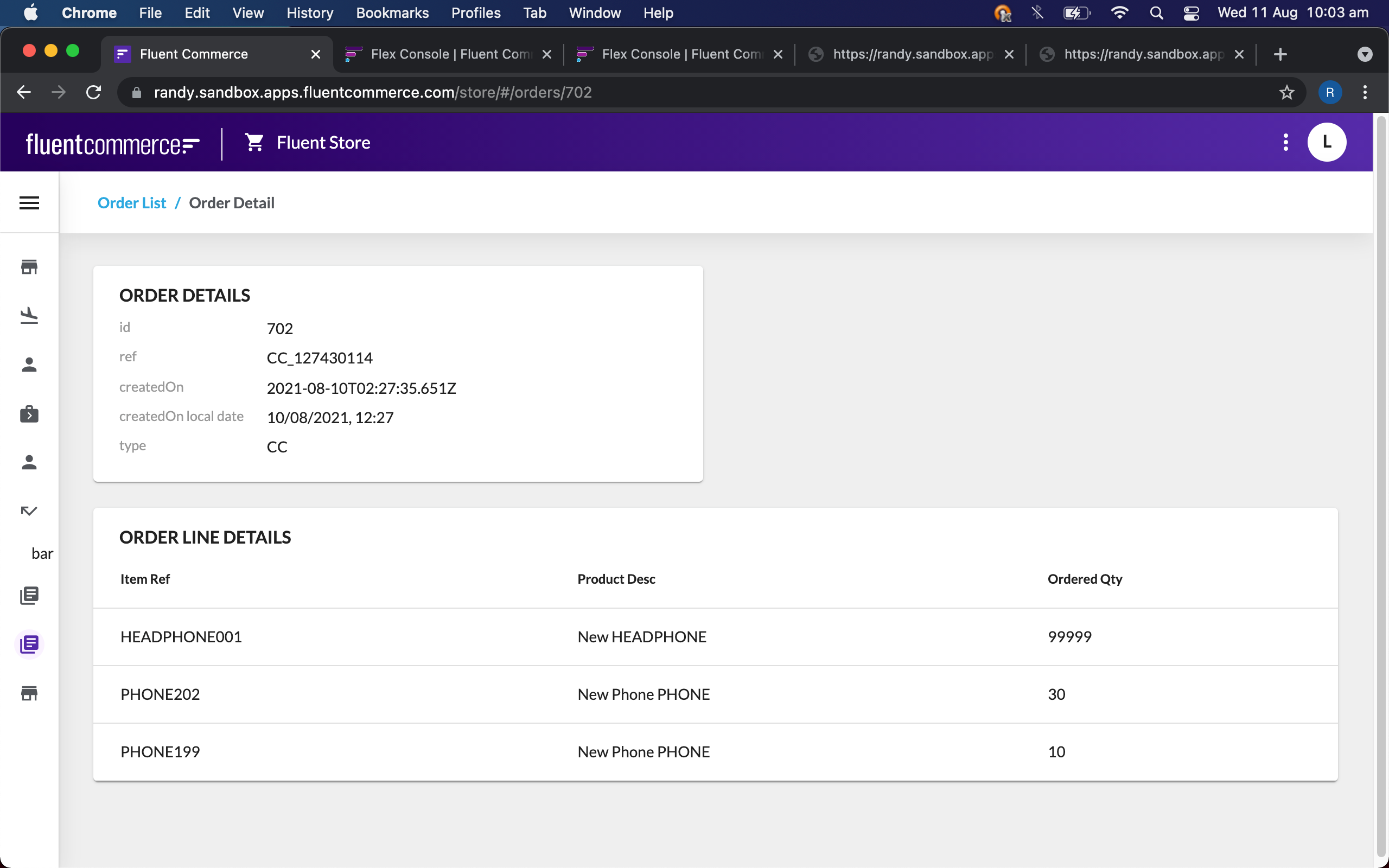
Task: Go back to Order List
Action: pyautogui.click(x=131, y=203)
